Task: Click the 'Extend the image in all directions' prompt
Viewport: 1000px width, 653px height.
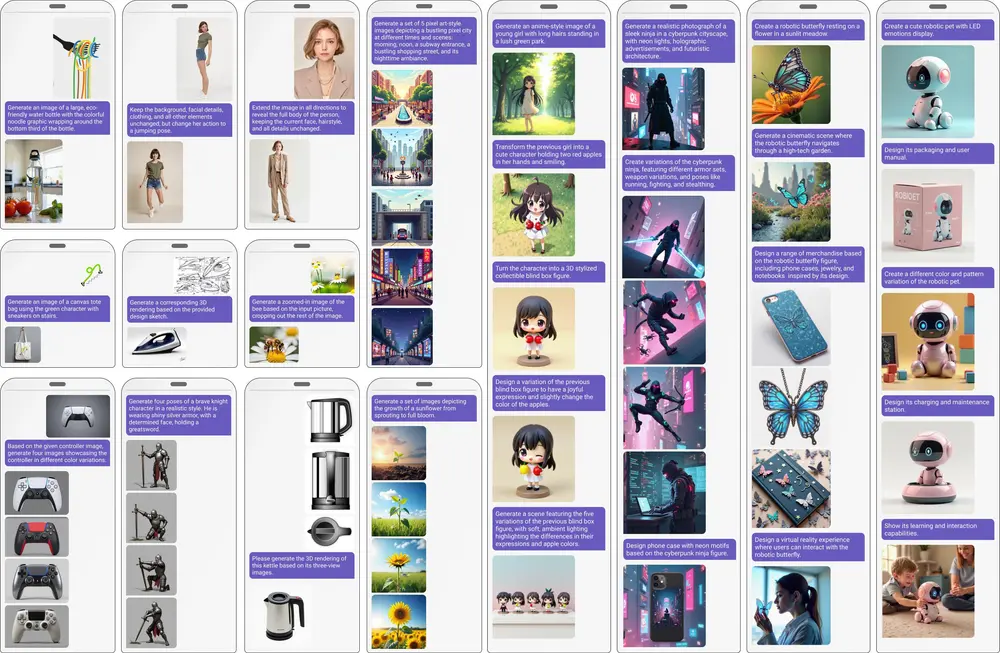Action: (302, 118)
